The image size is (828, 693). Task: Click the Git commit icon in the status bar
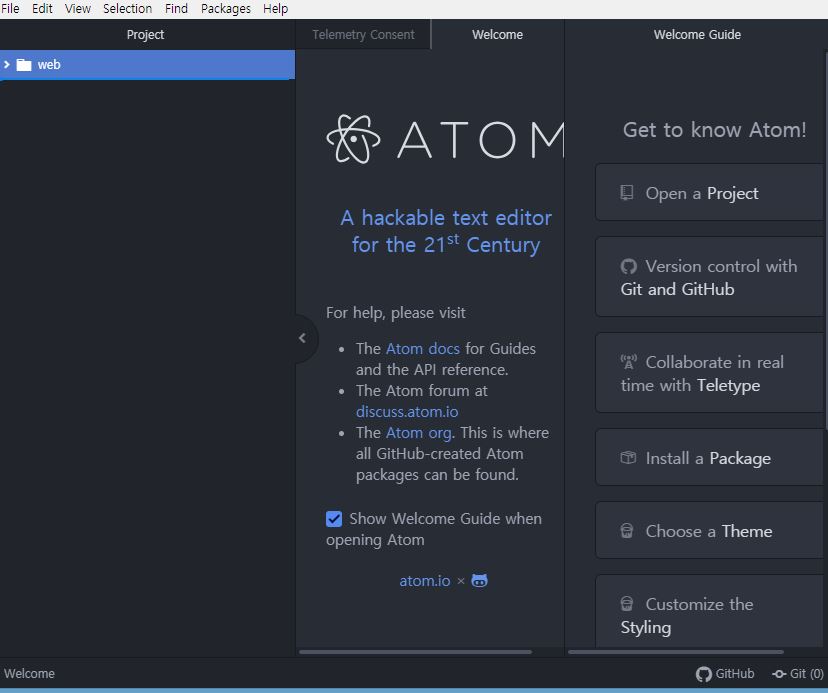coord(779,674)
